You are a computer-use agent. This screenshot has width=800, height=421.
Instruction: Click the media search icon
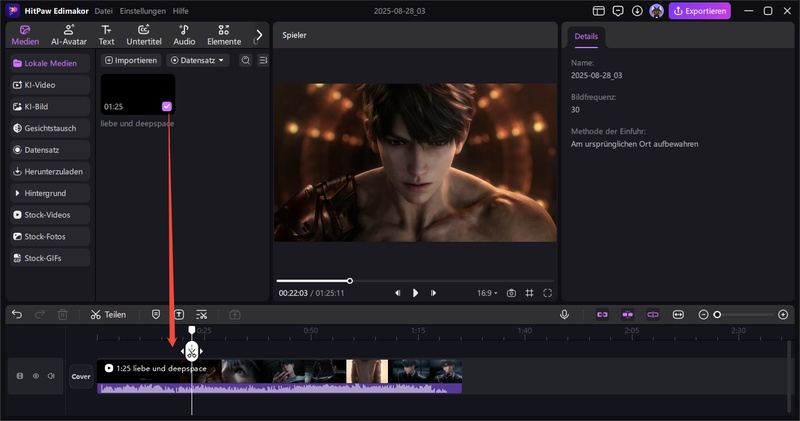pos(245,60)
